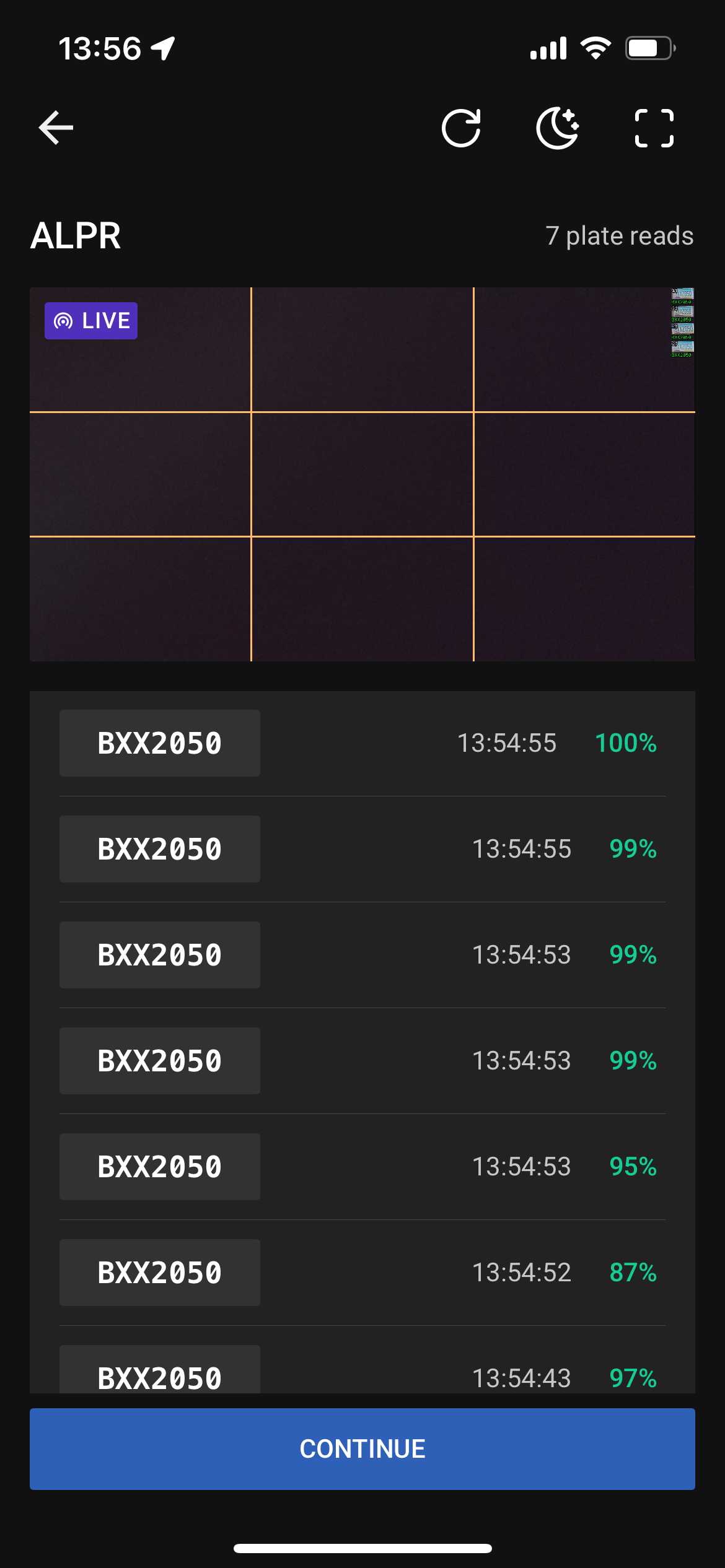Open fullscreen view icon
This screenshot has width=725, height=1568.
click(x=654, y=128)
